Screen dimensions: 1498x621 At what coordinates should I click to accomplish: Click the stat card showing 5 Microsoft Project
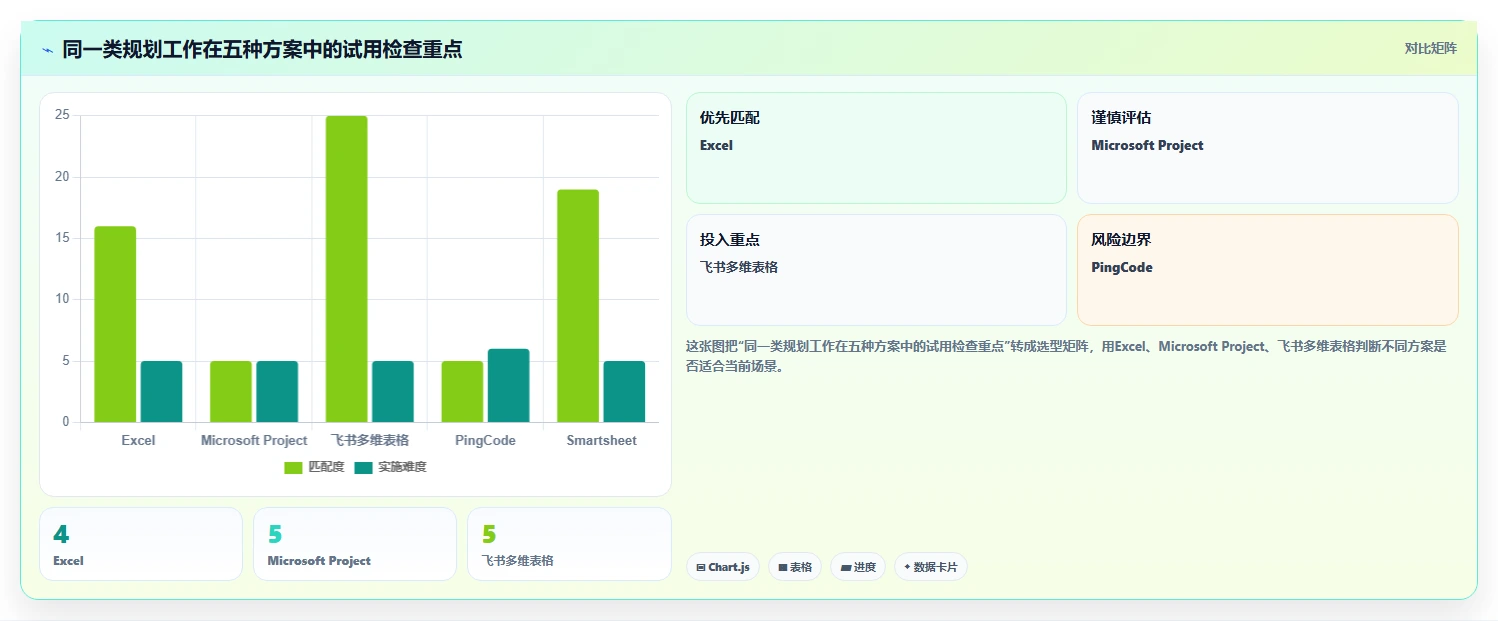tap(355, 544)
